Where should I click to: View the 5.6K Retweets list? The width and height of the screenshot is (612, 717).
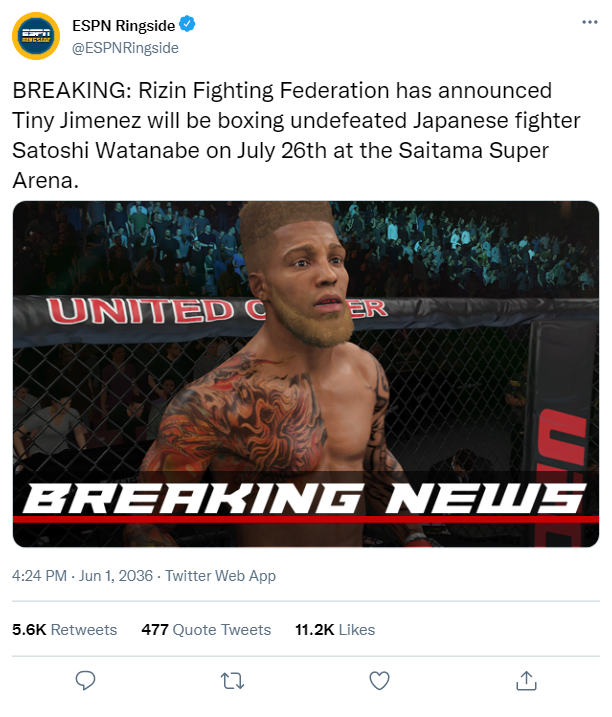(64, 630)
